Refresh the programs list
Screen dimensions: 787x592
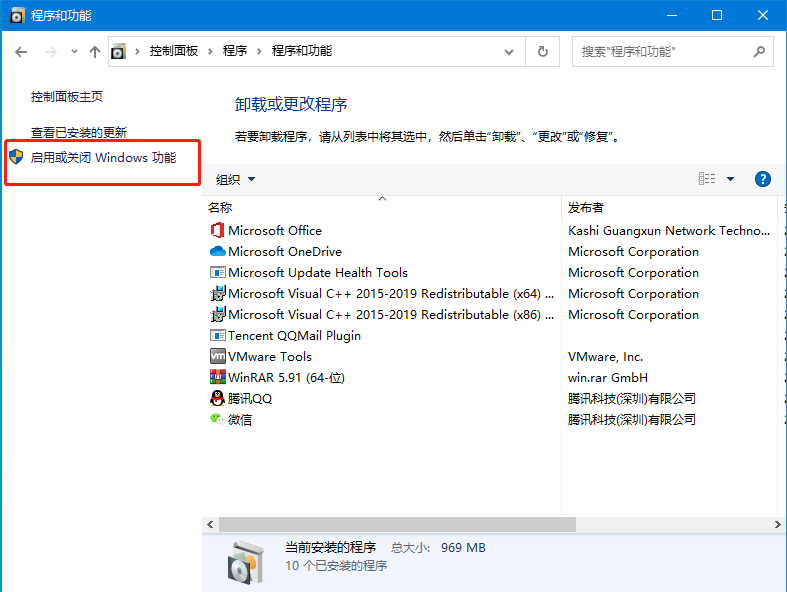point(543,52)
